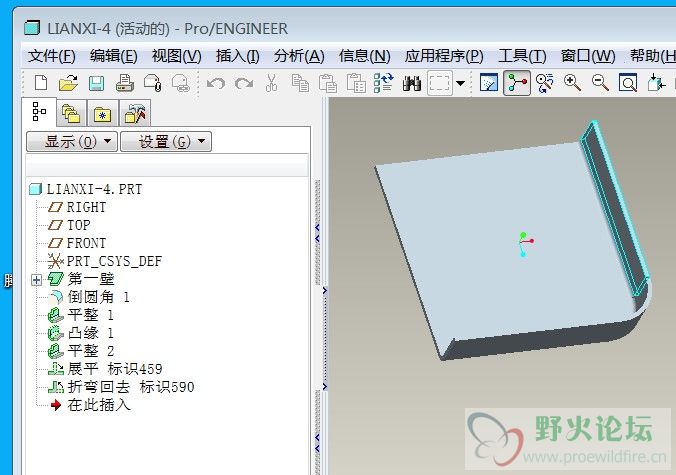Viewport: 676px width, 475px height.
Task: Search with the binoculars Find icon
Action: [412, 83]
